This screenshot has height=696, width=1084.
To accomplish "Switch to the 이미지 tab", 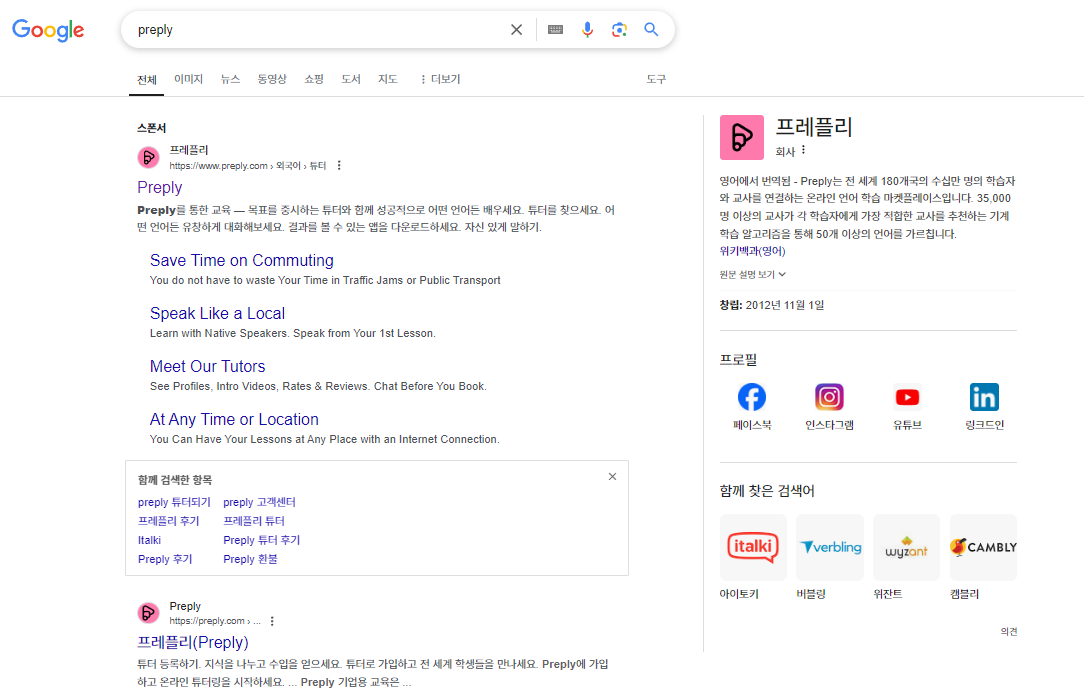I will click(x=188, y=79).
